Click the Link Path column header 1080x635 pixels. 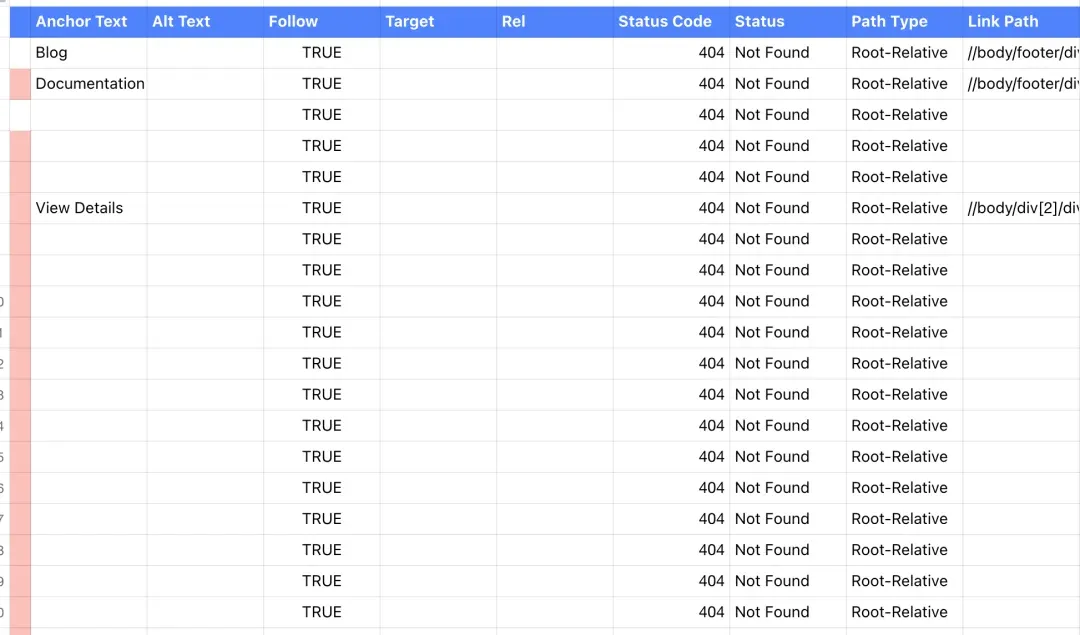pos(1003,21)
